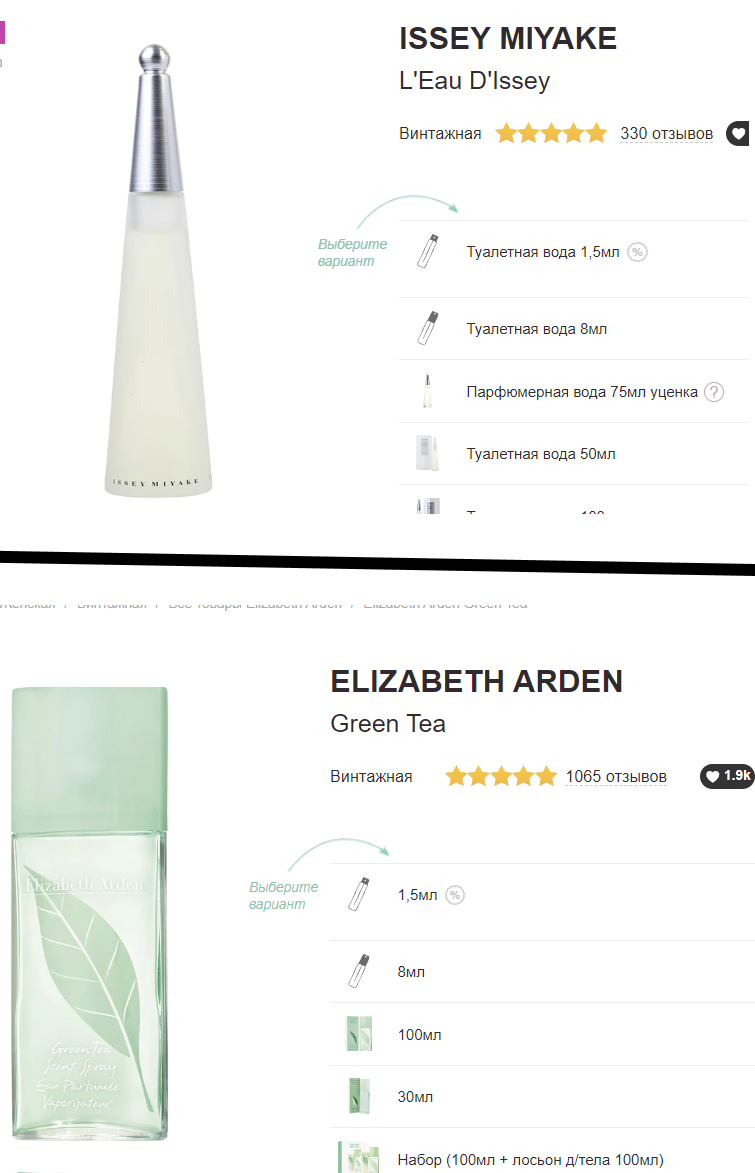Click the question mark icon beside 75мл уценка

point(714,392)
